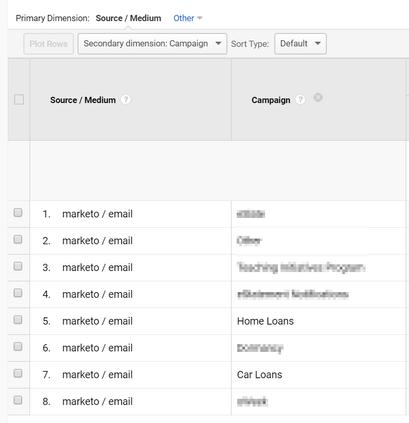Click help icon next to Source / Medium

126,99
